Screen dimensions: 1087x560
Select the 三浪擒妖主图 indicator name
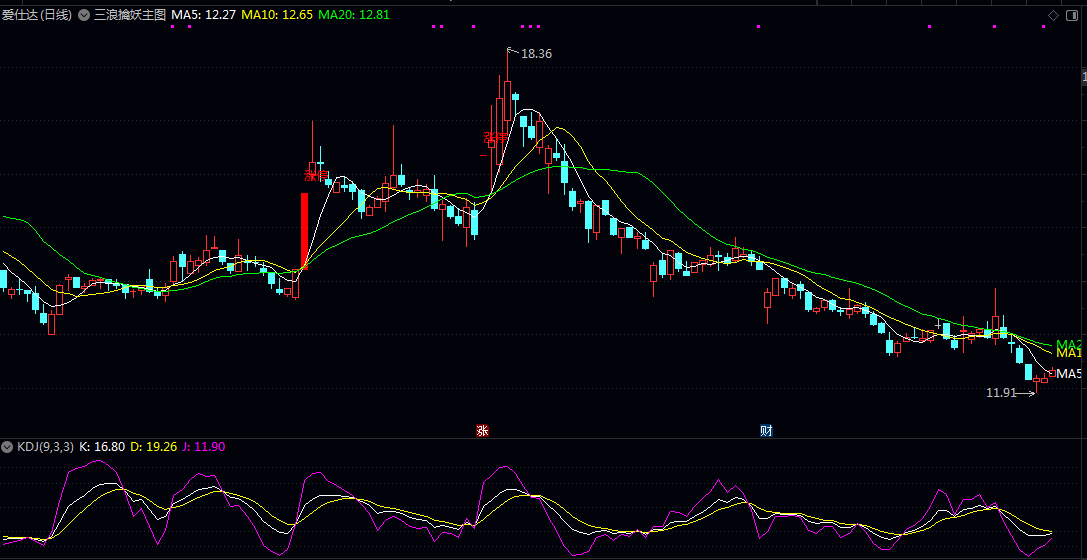pyautogui.click(x=129, y=15)
